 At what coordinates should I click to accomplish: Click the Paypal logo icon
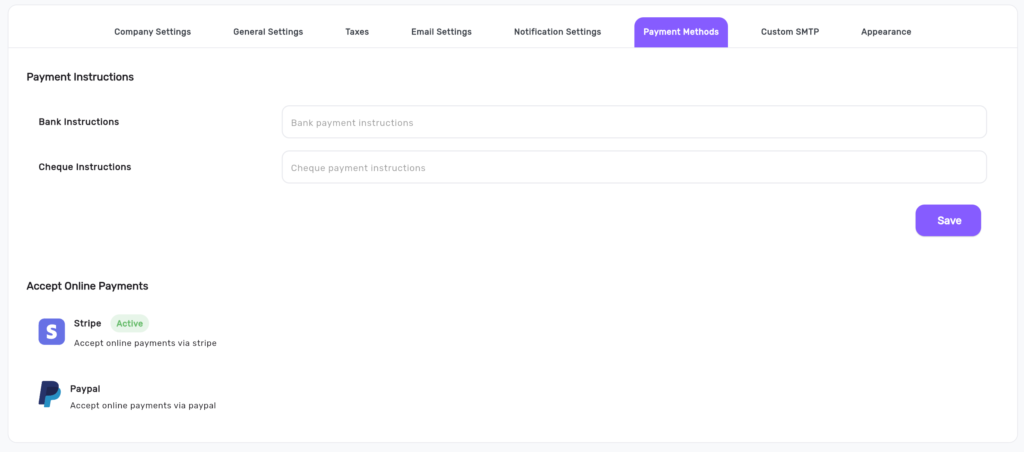point(50,395)
